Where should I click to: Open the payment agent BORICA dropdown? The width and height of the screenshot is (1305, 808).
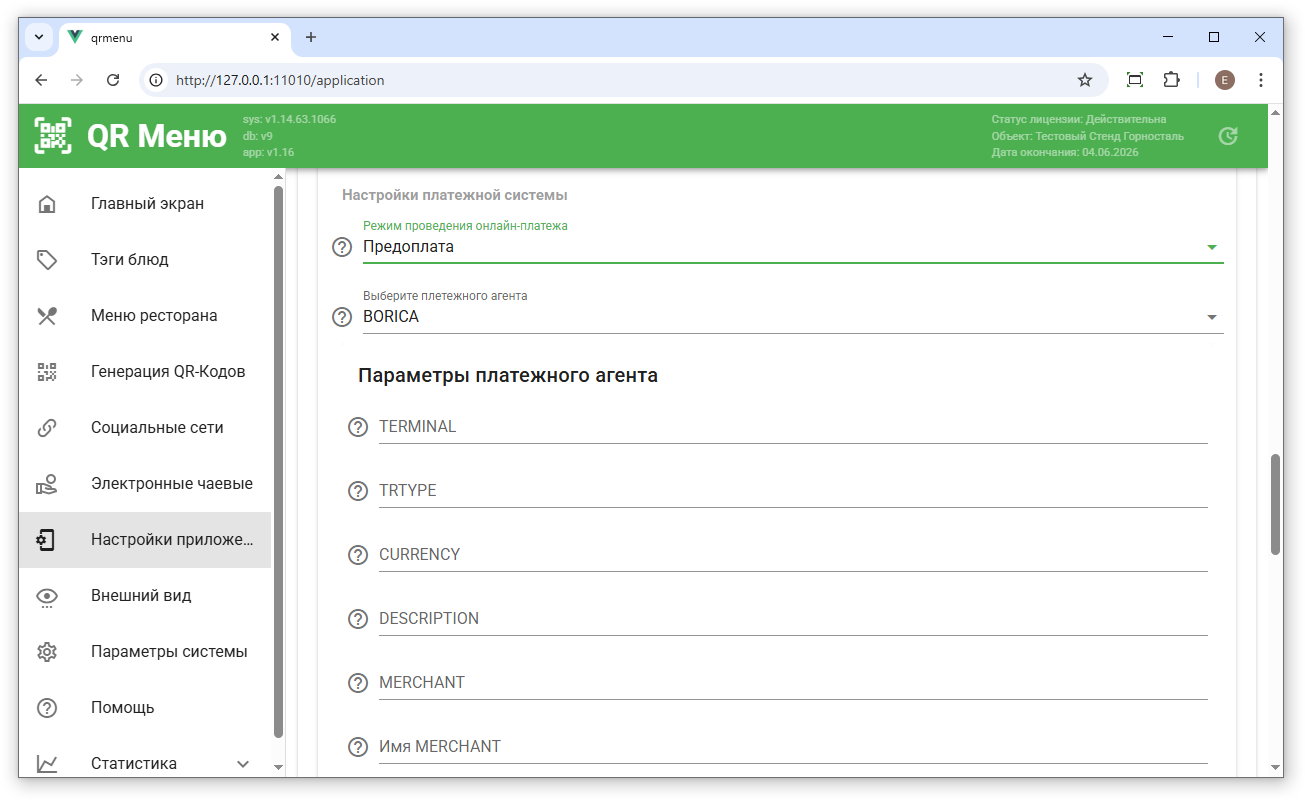click(790, 317)
